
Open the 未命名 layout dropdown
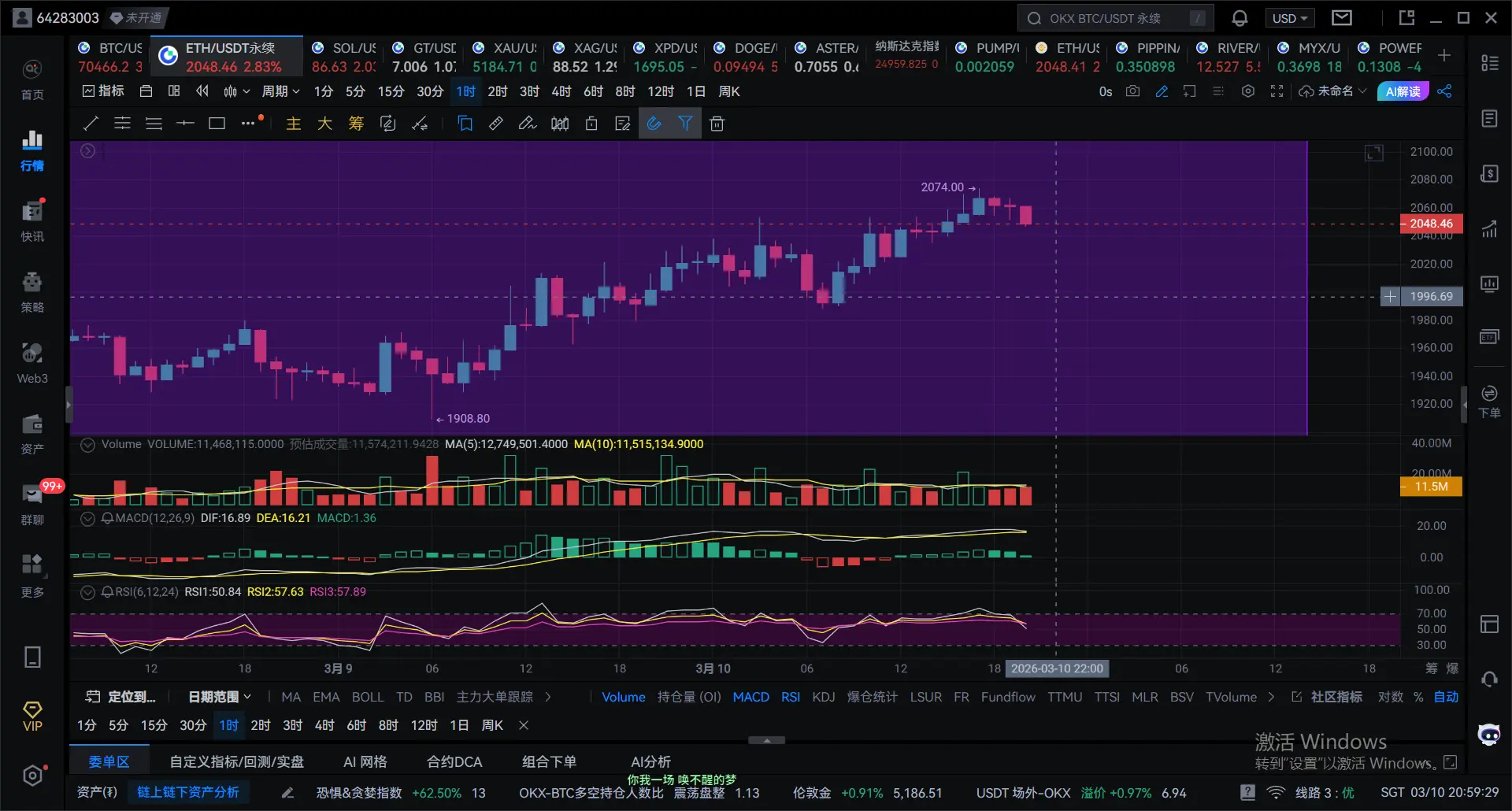[x=1333, y=91]
